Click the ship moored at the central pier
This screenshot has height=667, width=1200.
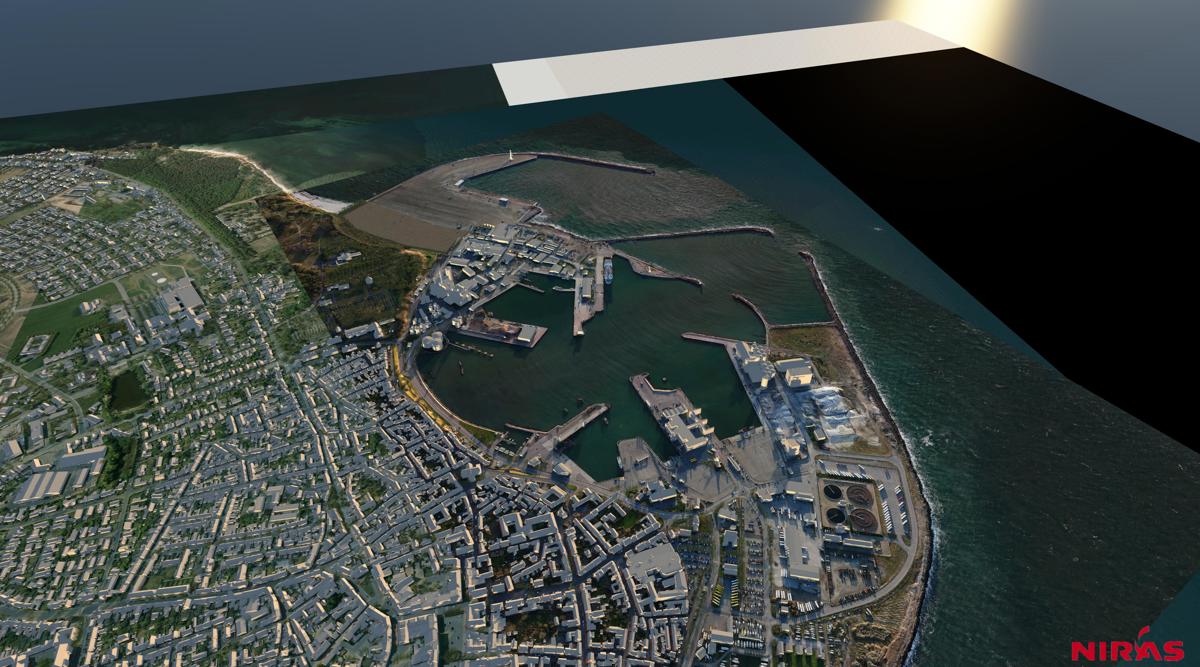pyautogui.click(x=607, y=269)
